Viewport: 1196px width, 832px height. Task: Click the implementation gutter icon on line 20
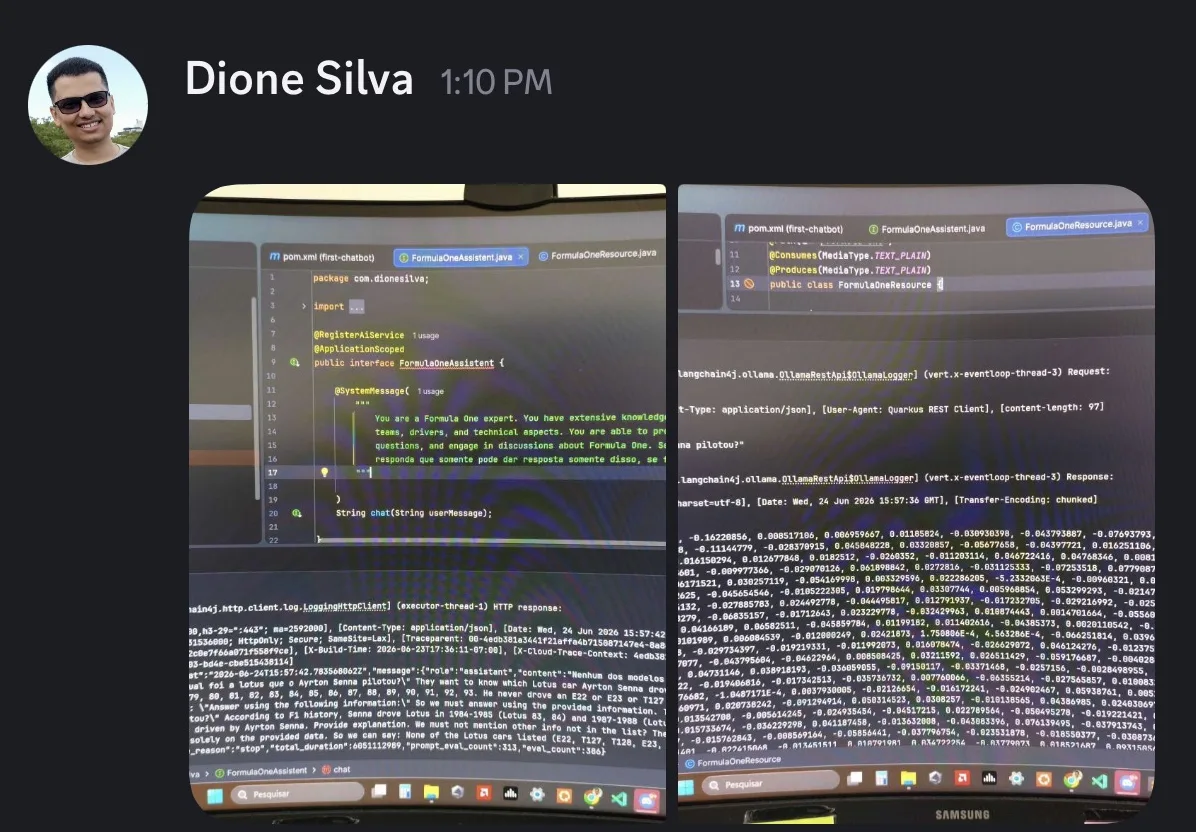296,513
